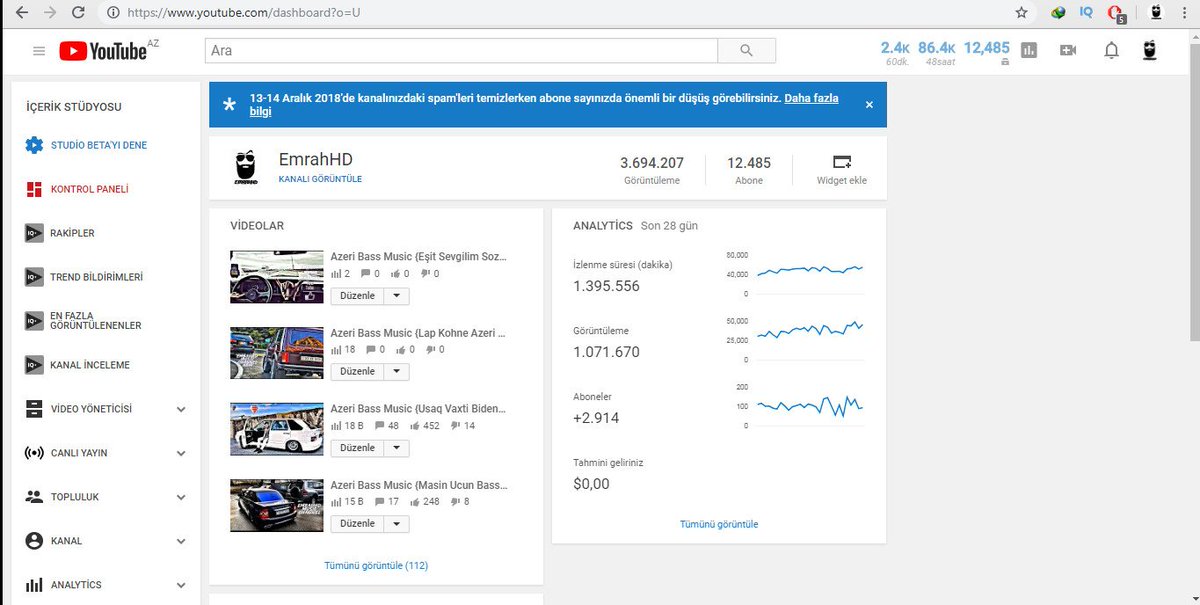Click the Rakipler vidIQ icon
The height and width of the screenshot is (605, 1200).
[x=34, y=233]
